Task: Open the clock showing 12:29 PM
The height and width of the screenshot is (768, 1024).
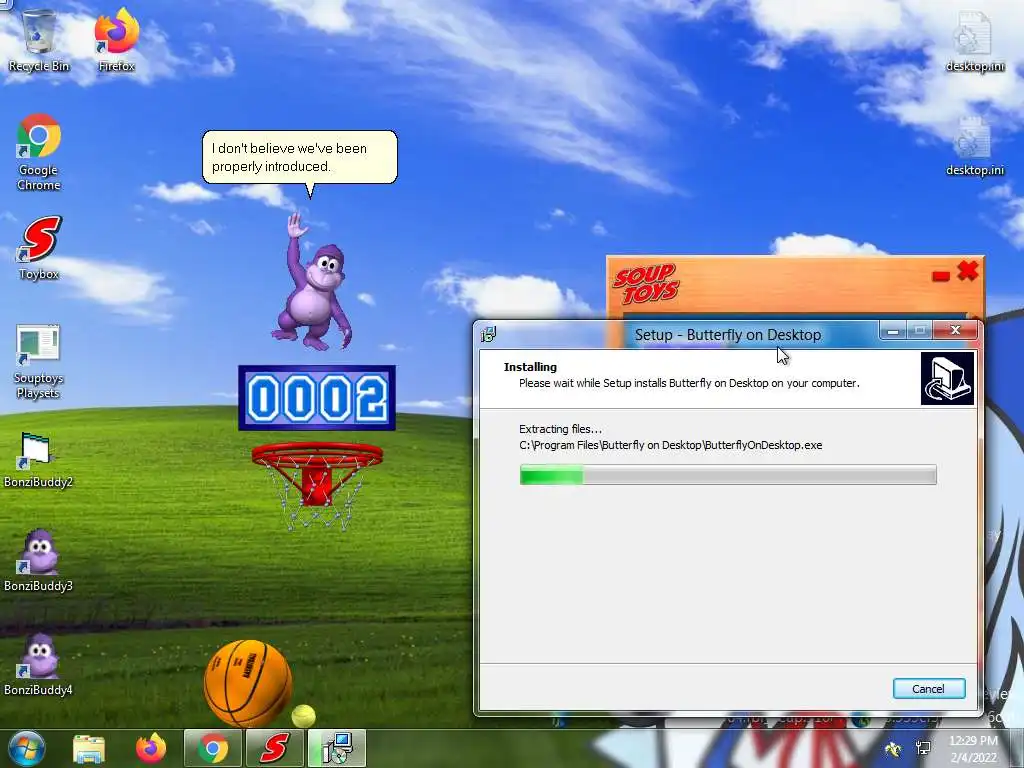Action: point(973,749)
